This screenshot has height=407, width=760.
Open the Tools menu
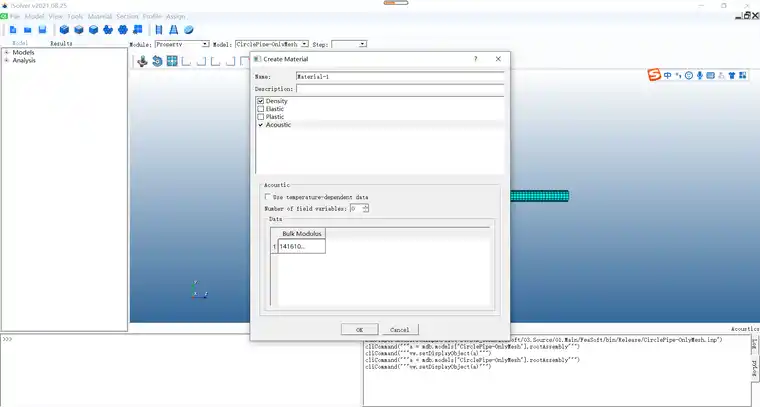[75, 16]
